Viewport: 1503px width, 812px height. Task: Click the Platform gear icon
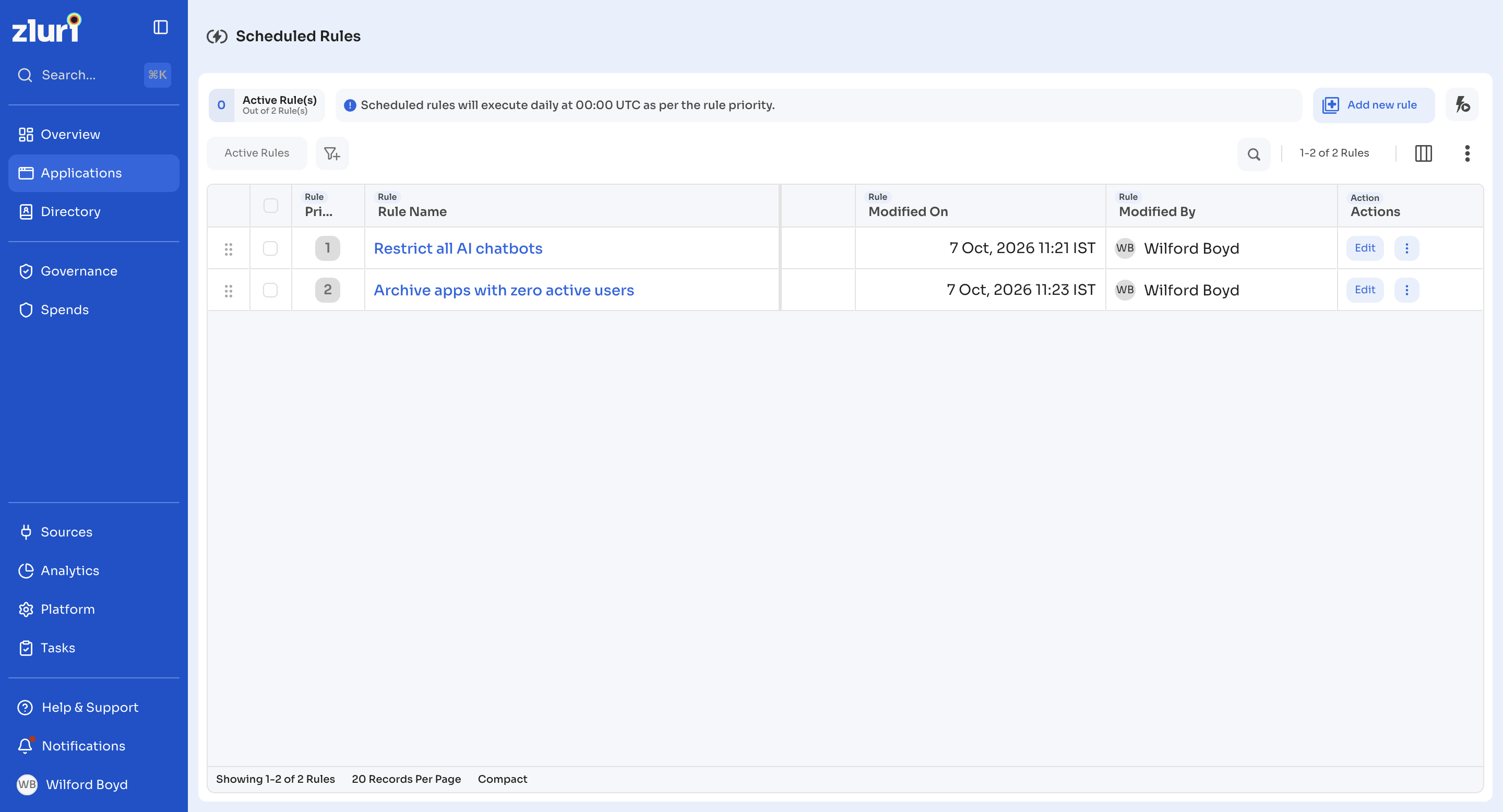click(26, 608)
